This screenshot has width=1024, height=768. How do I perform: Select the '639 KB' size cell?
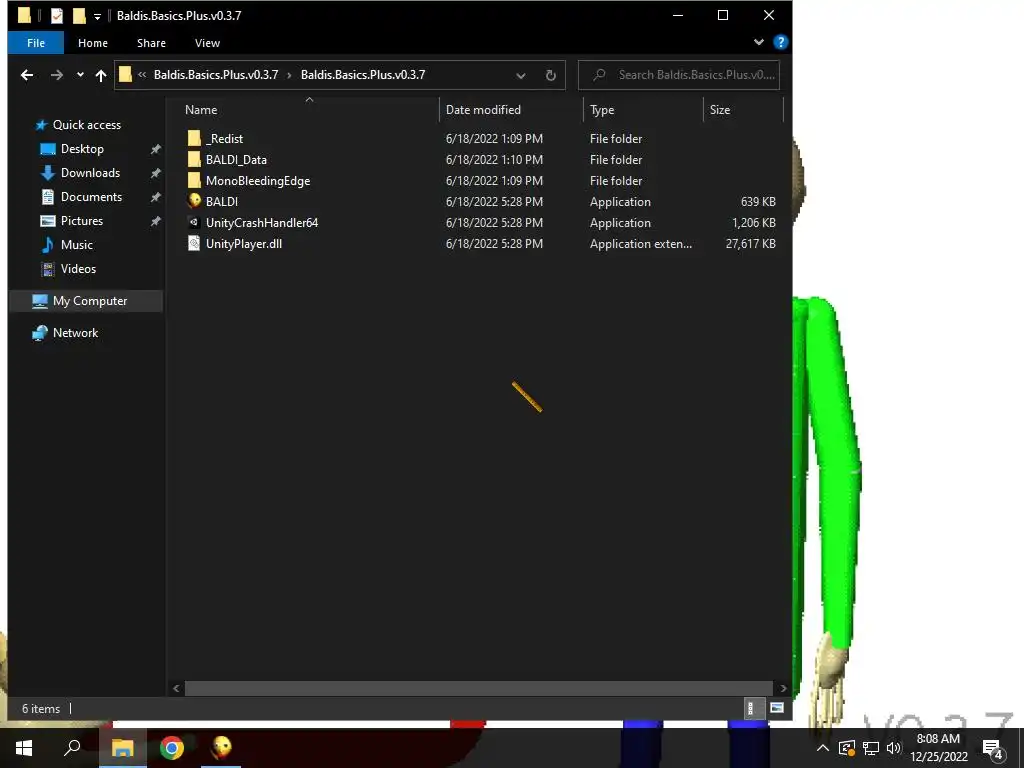tap(758, 202)
